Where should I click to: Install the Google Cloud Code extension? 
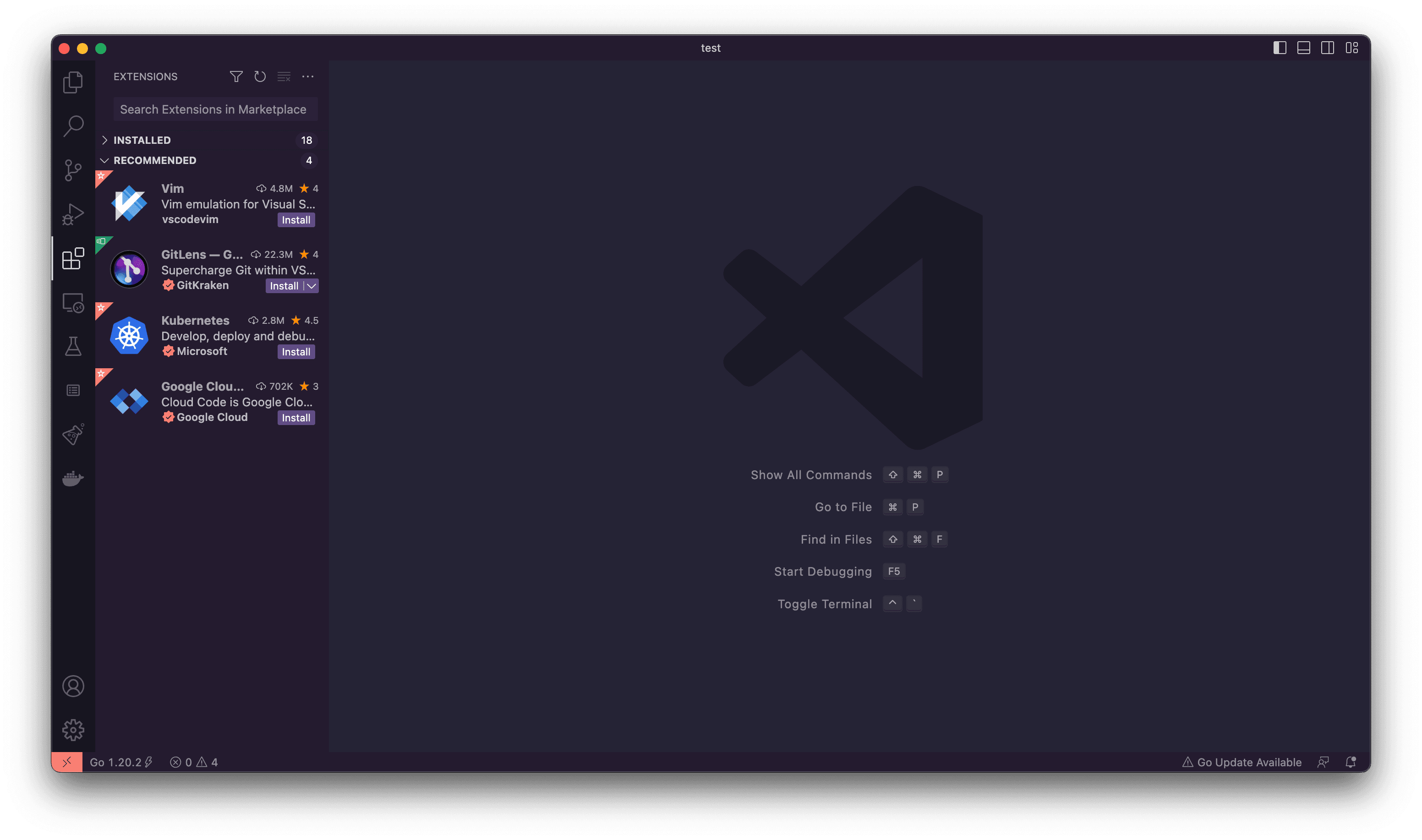click(x=296, y=418)
